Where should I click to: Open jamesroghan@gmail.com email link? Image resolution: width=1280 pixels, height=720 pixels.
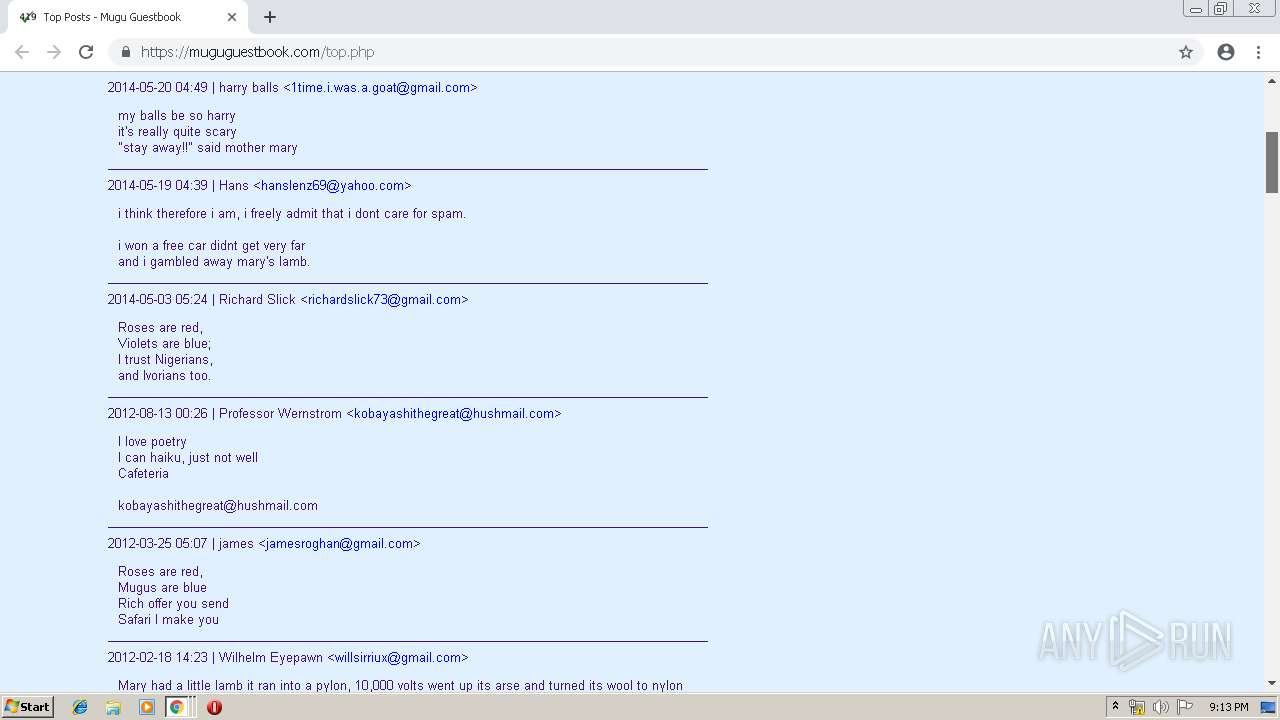click(x=339, y=544)
